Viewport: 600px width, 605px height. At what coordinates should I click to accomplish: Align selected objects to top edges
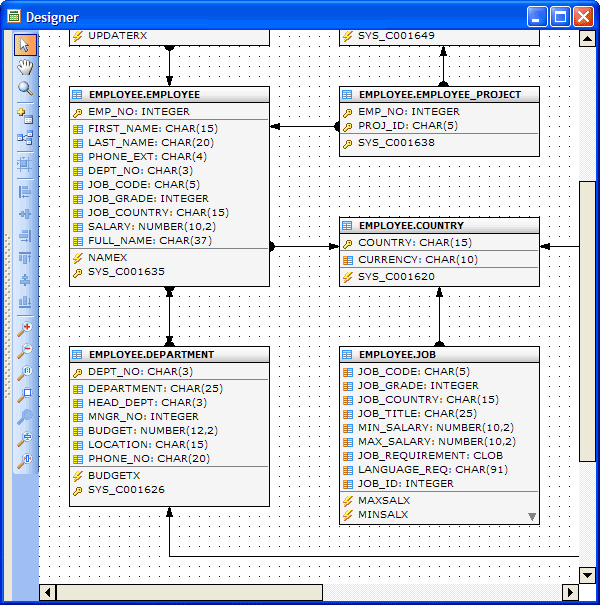pos(25,258)
